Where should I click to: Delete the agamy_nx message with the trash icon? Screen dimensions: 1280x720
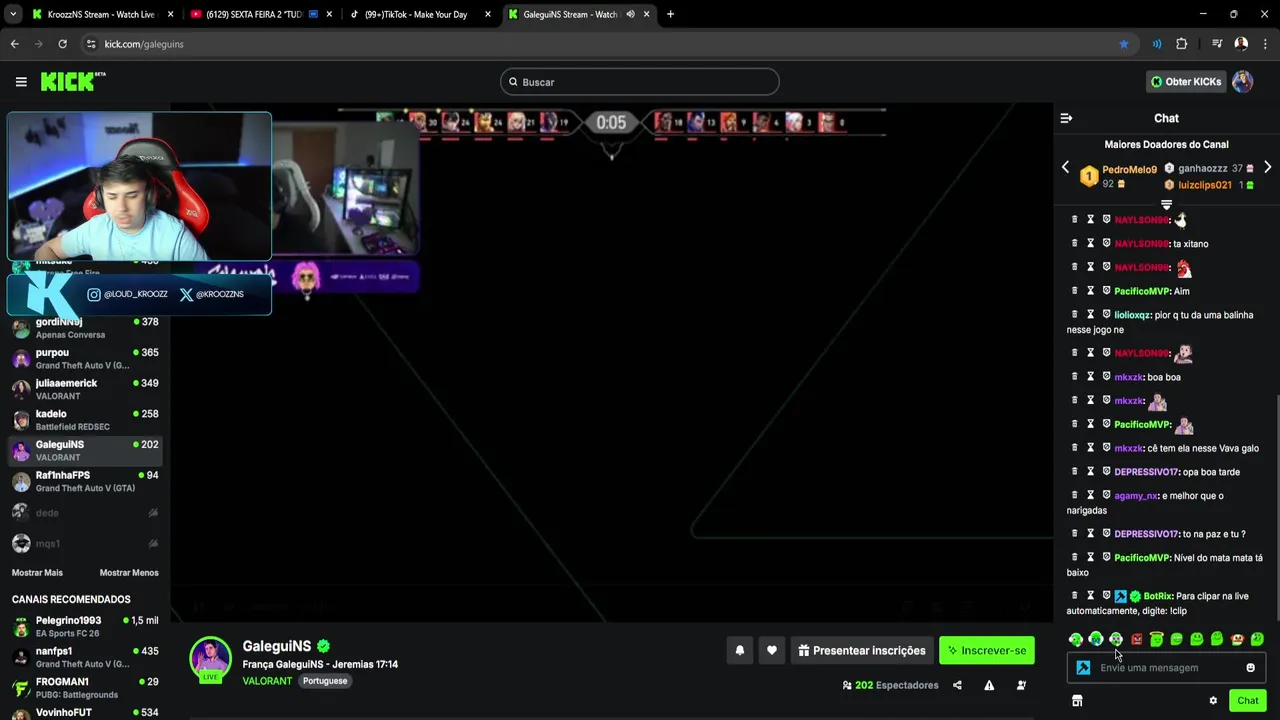tap(1075, 495)
